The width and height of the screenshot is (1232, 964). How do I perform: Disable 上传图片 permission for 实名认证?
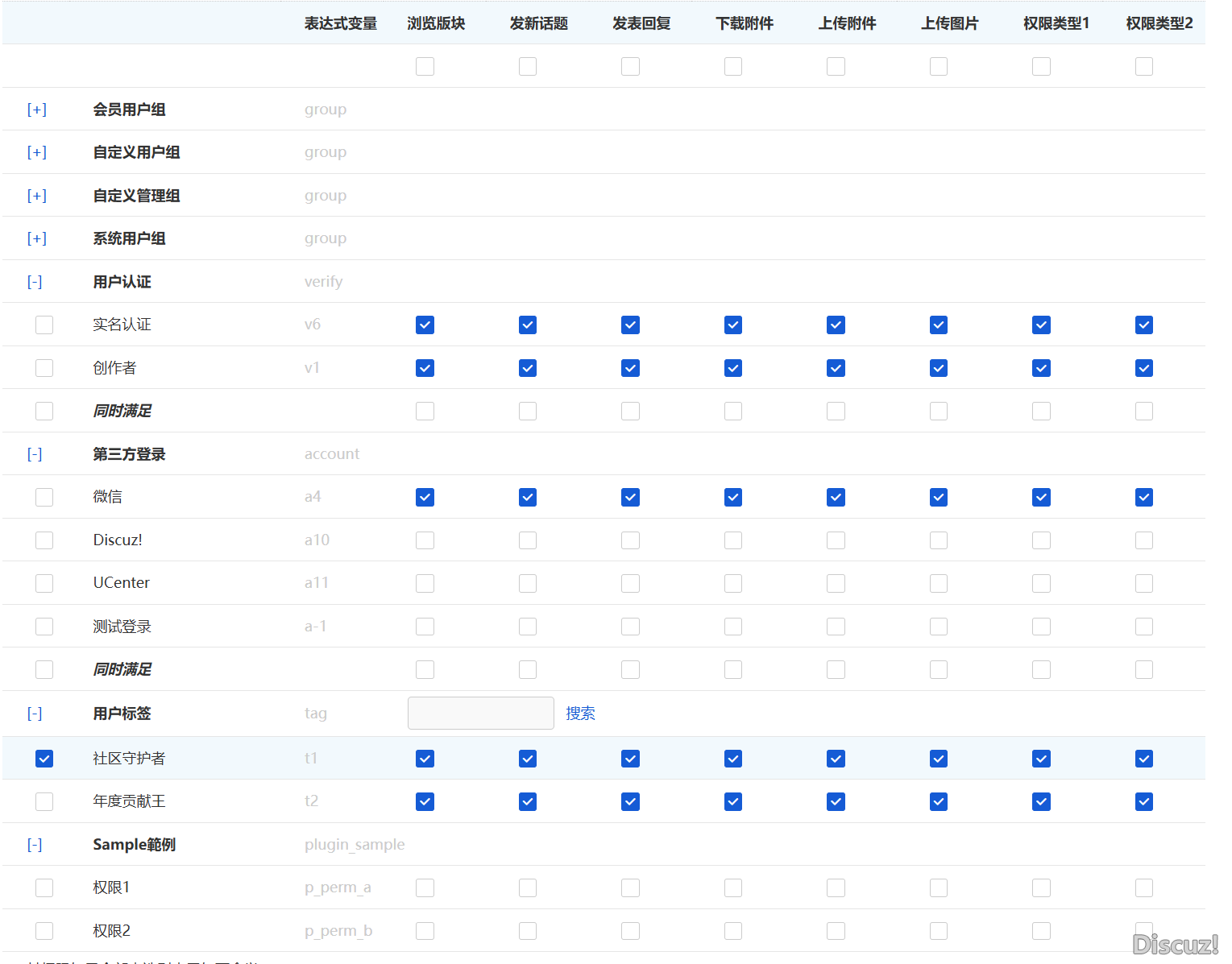coord(938,325)
